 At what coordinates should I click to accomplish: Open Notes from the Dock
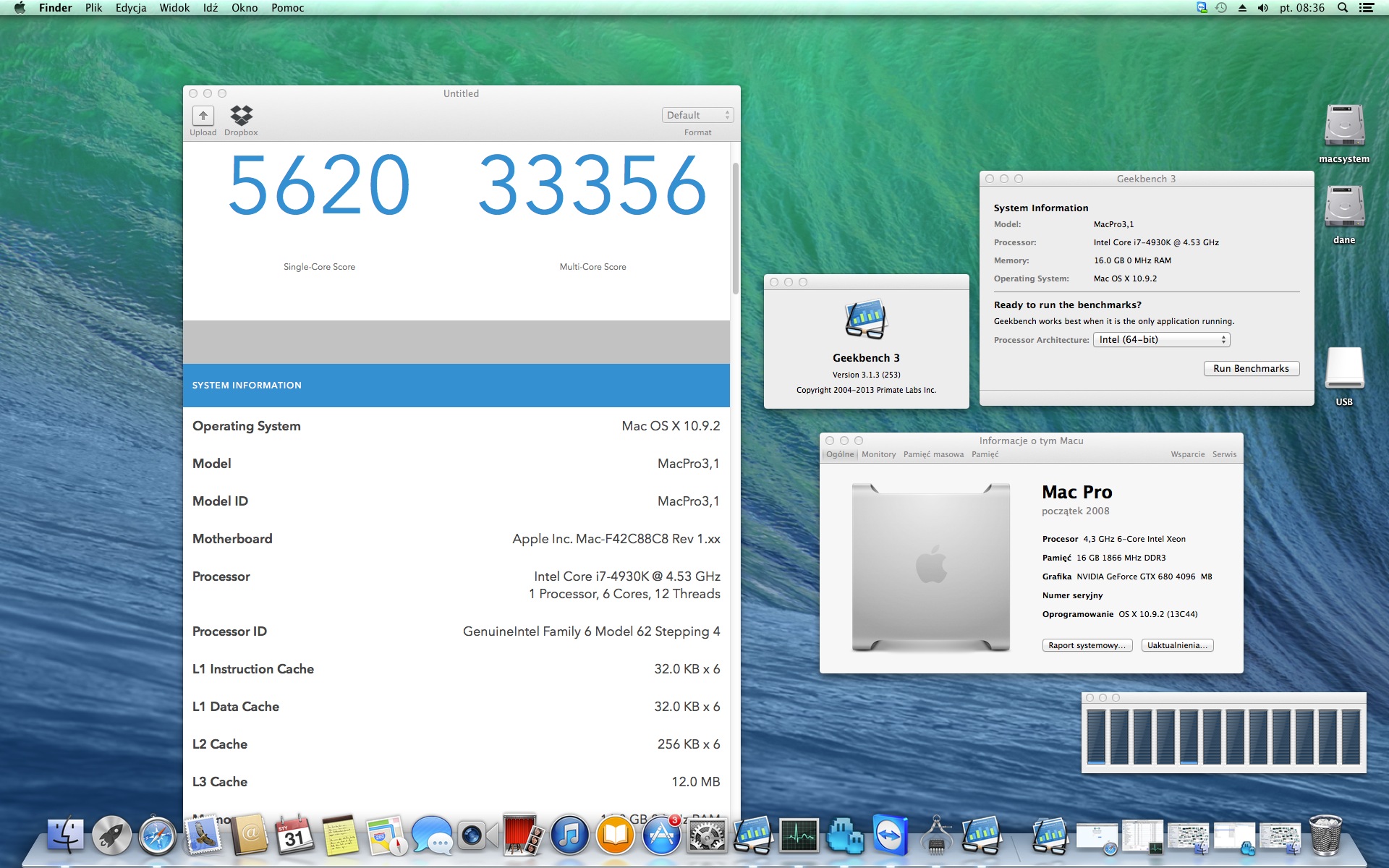point(340,836)
